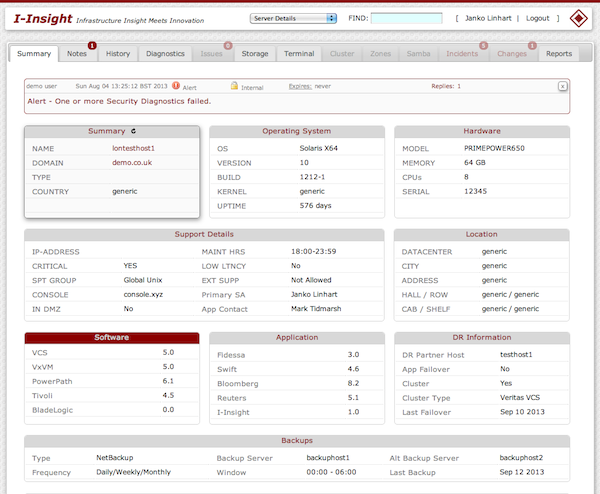Click the red Alert exclamation icon

point(176,87)
